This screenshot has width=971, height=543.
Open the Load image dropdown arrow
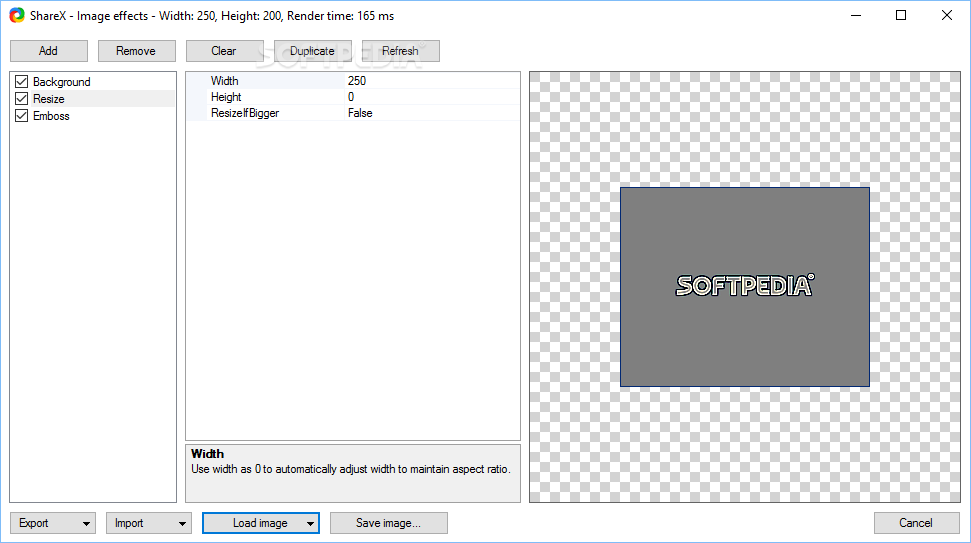click(310, 524)
